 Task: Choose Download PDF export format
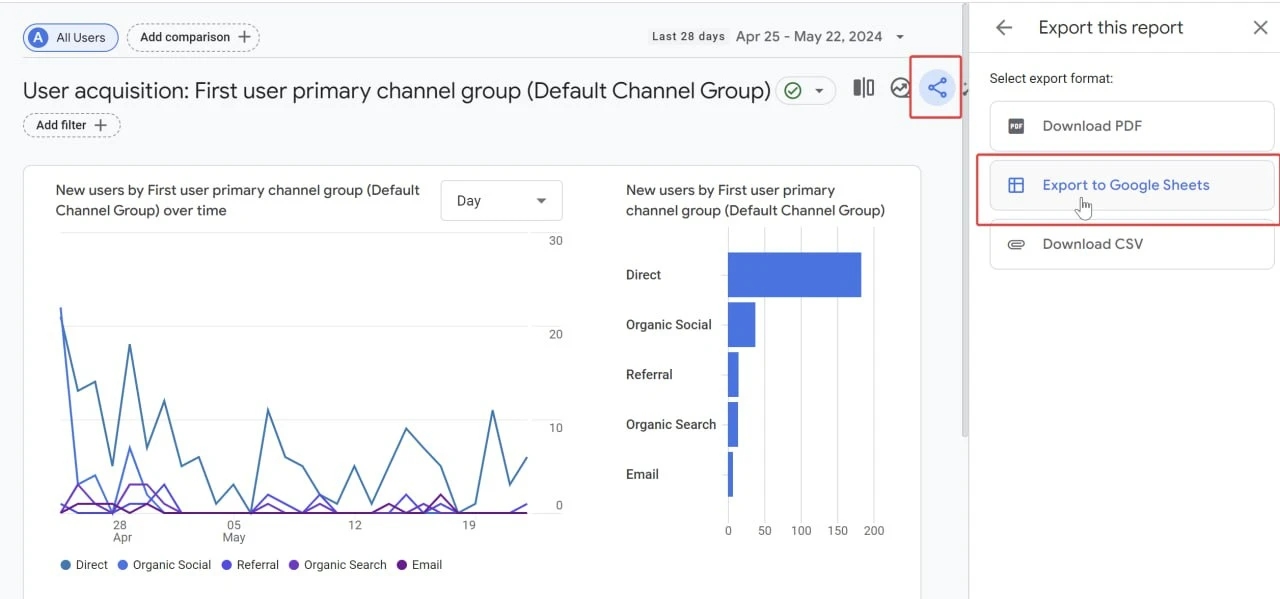[1132, 126]
